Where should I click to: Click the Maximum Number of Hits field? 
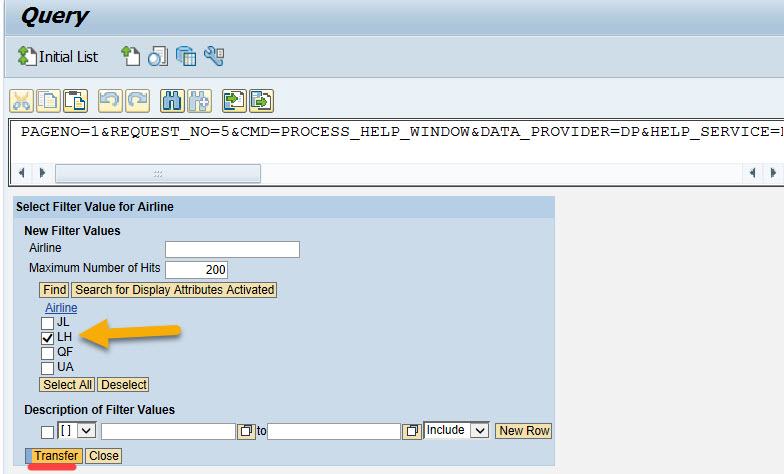tap(196, 270)
